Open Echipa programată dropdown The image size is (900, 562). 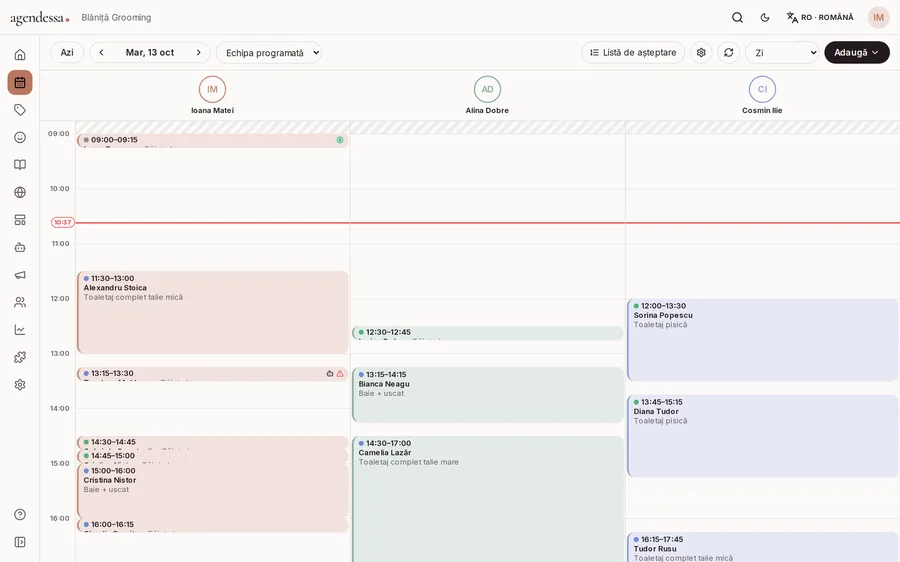click(x=269, y=52)
